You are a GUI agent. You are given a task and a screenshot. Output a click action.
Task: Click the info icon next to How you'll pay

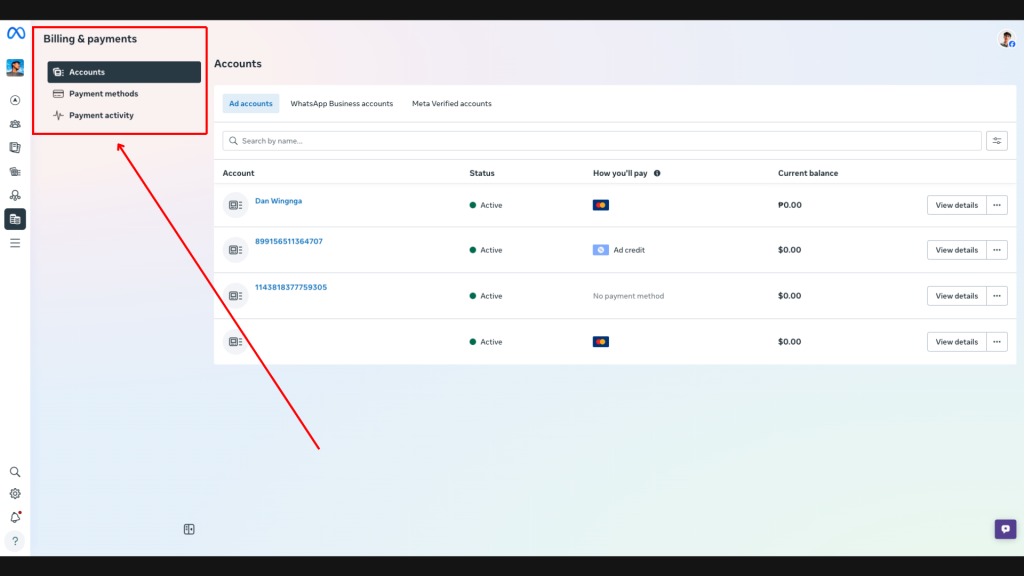pyautogui.click(x=657, y=173)
